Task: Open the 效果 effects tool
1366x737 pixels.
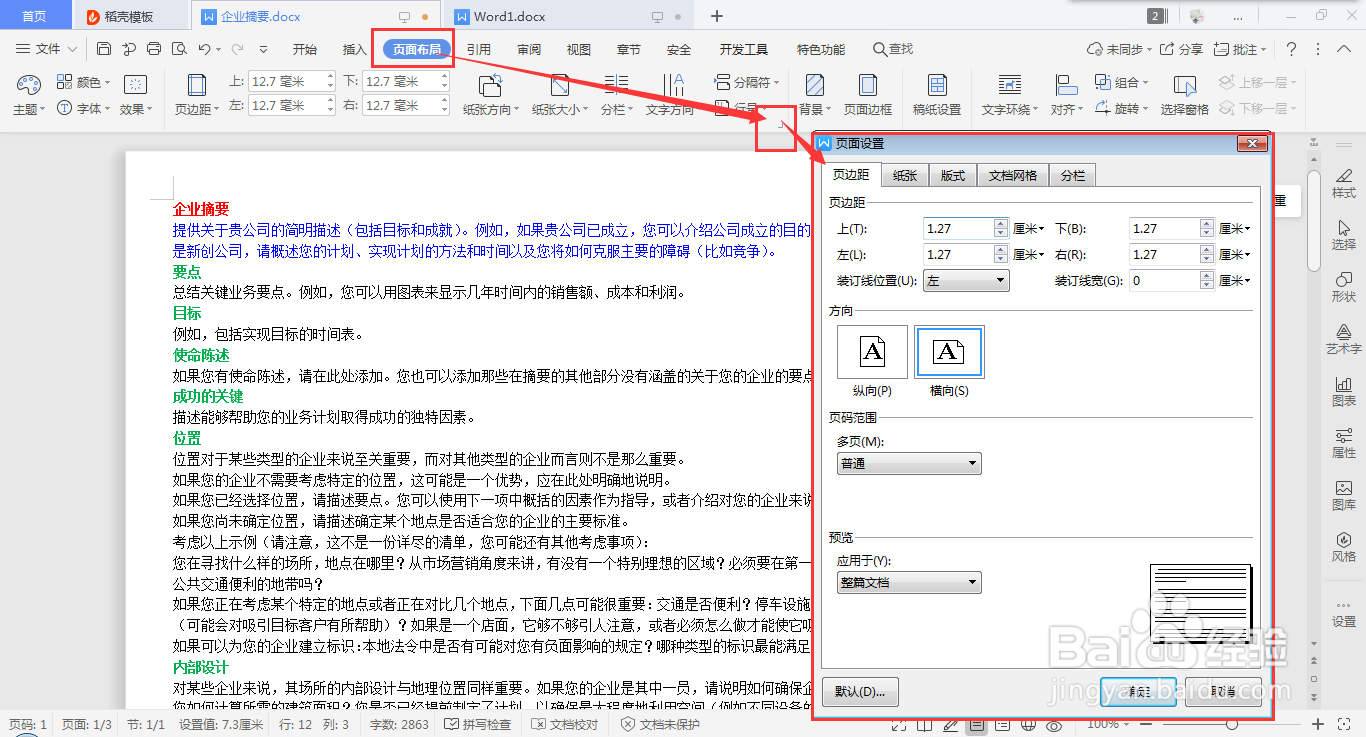Action: (x=135, y=96)
